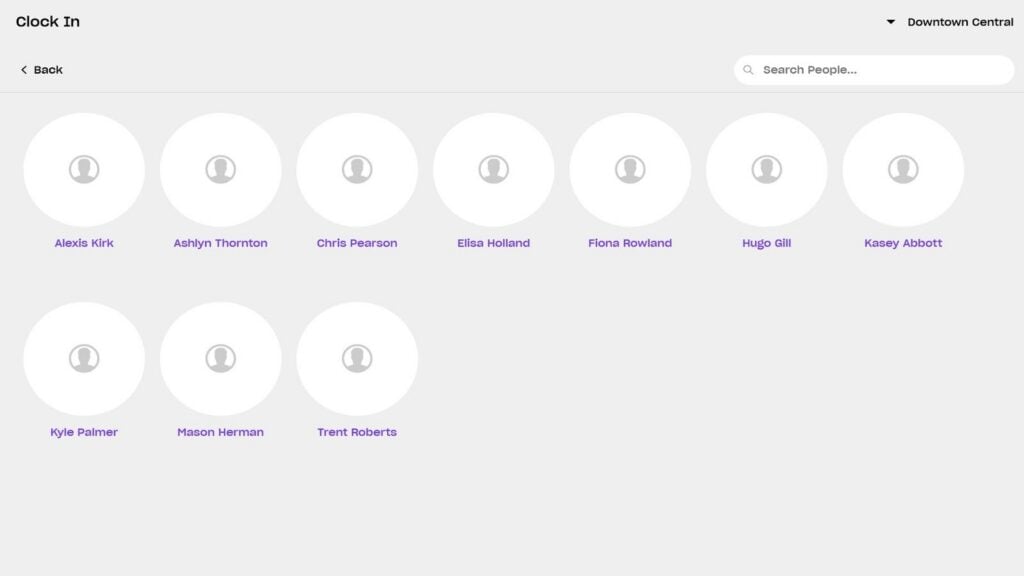1024x576 pixels.
Task: Select Elisa Holland's profile avatar
Action: pos(493,169)
